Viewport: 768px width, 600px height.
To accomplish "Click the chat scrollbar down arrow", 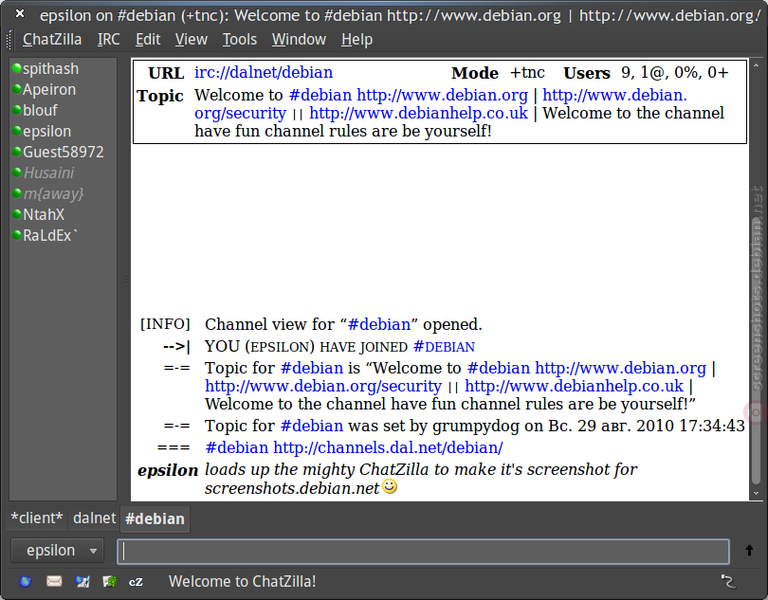I will 756,493.
